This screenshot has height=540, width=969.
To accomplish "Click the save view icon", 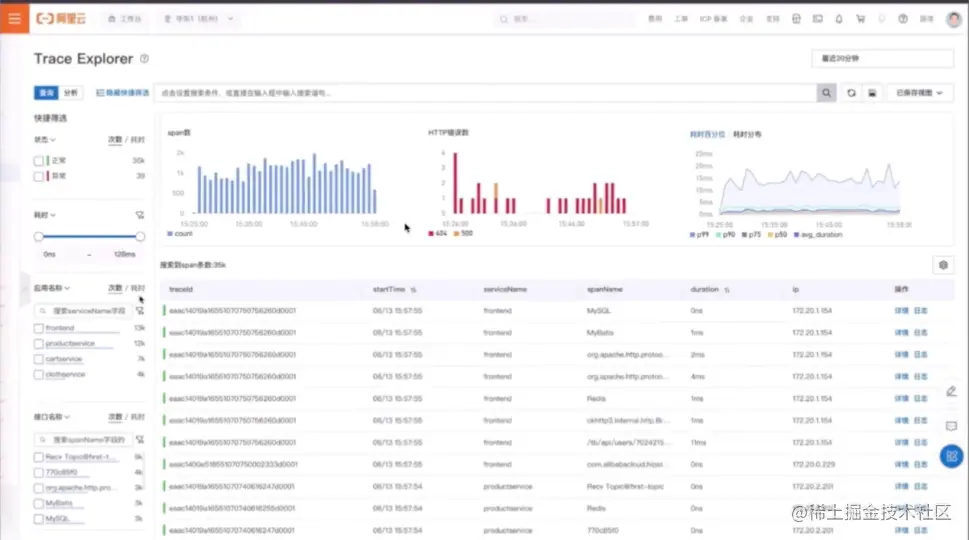I will coord(872,93).
